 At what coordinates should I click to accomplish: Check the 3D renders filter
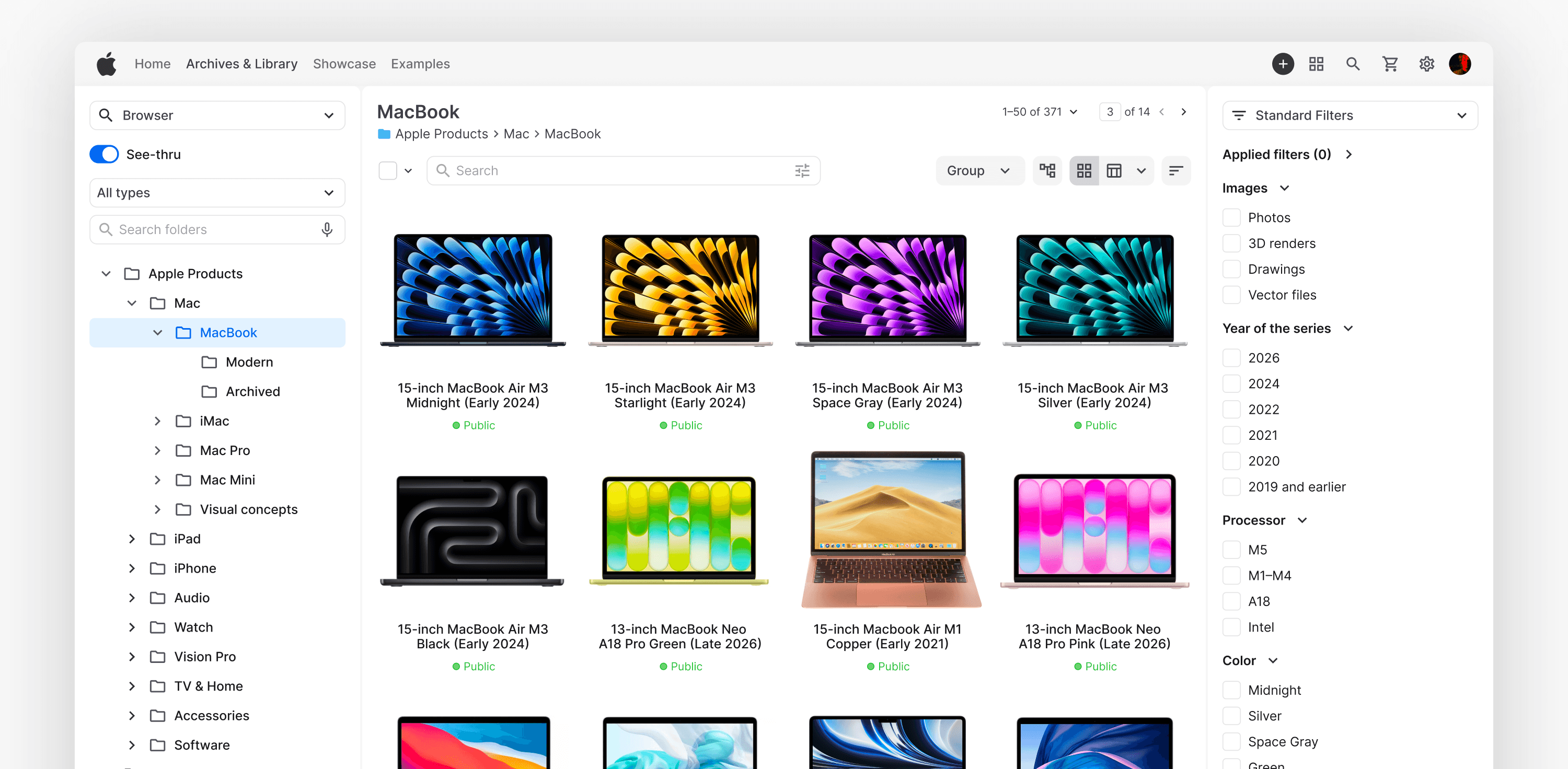(x=1231, y=243)
